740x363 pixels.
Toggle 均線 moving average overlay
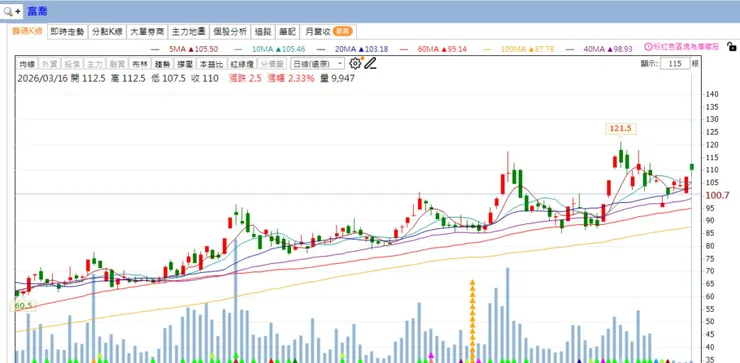pos(26,64)
